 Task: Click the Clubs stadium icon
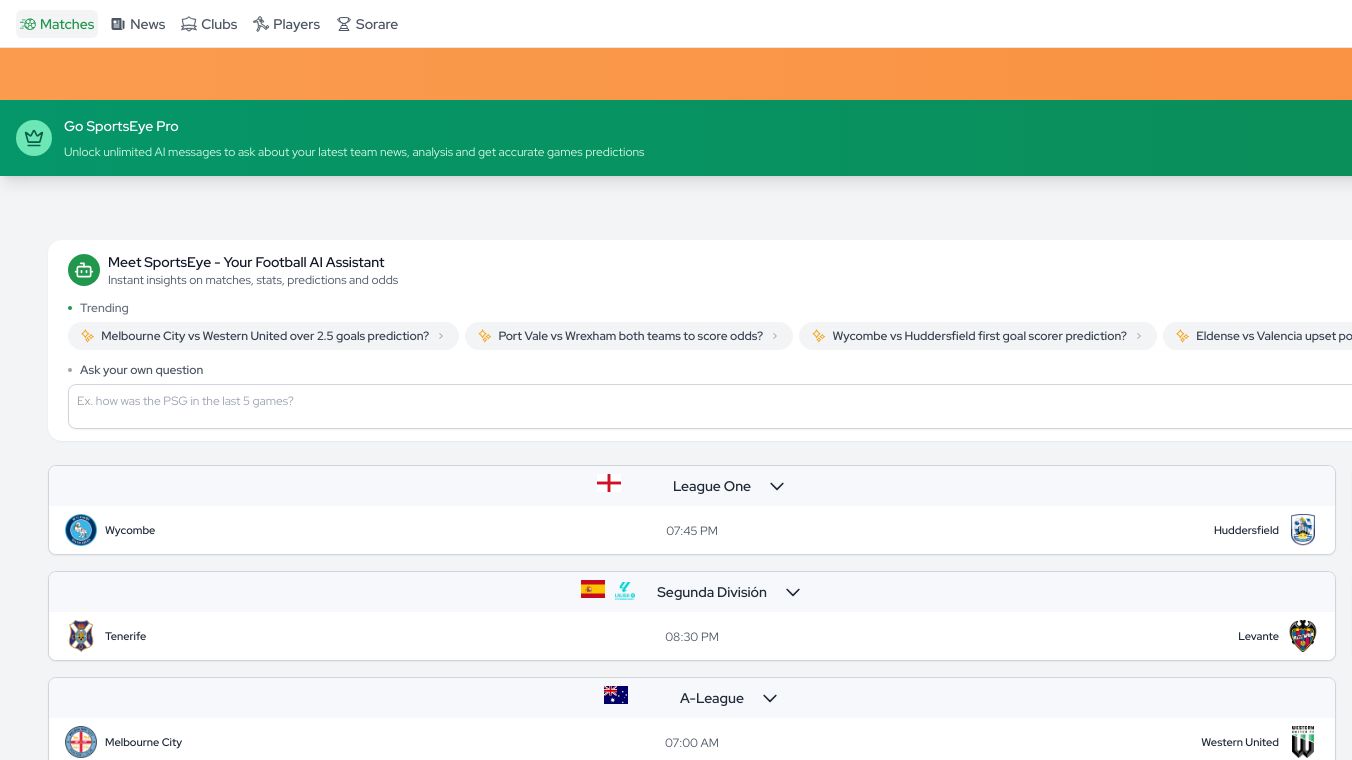(189, 24)
